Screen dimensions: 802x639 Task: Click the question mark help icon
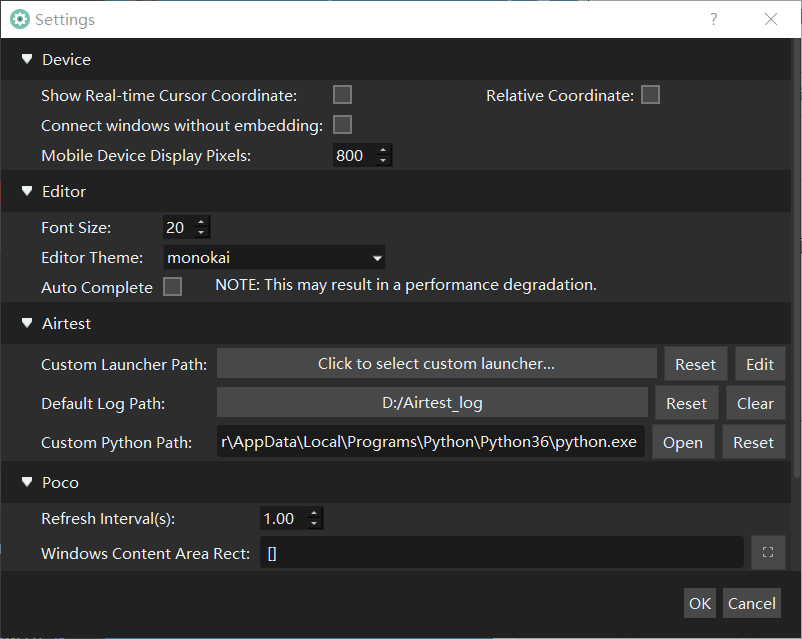pos(713,19)
